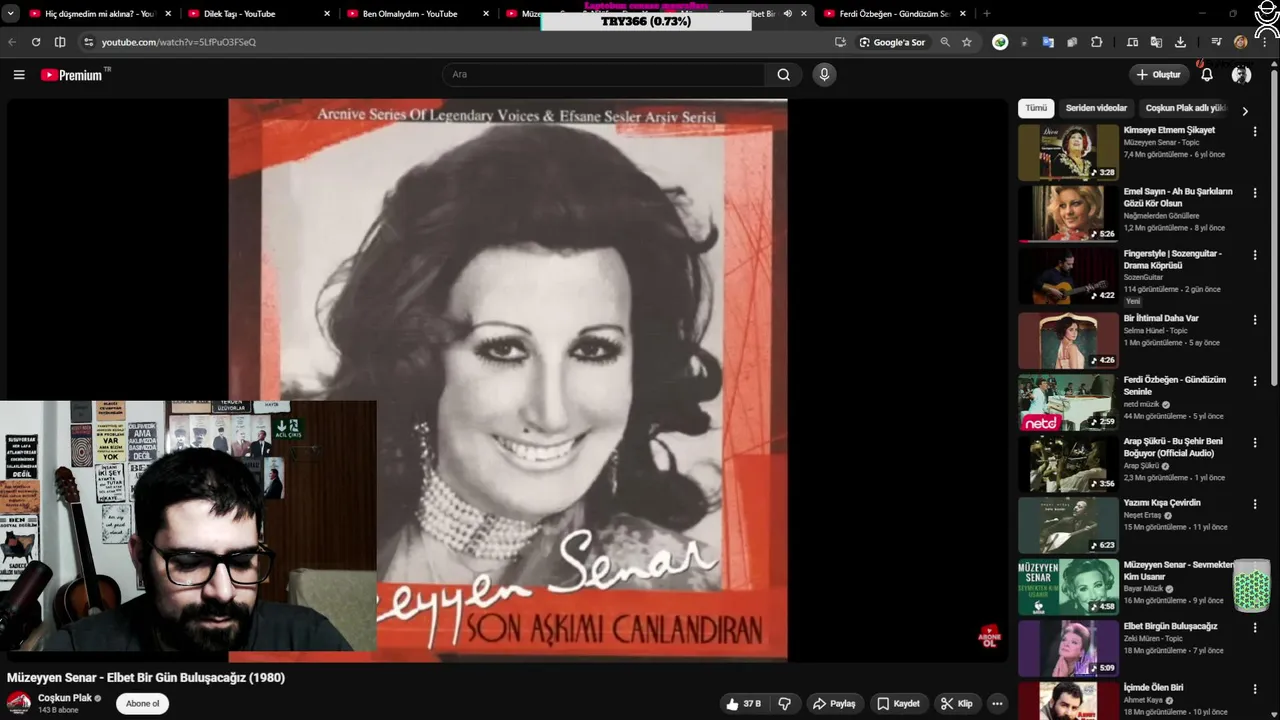Open options for Emel Sayın video
This screenshot has width=1280, height=720.
click(x=1255, y=193)
